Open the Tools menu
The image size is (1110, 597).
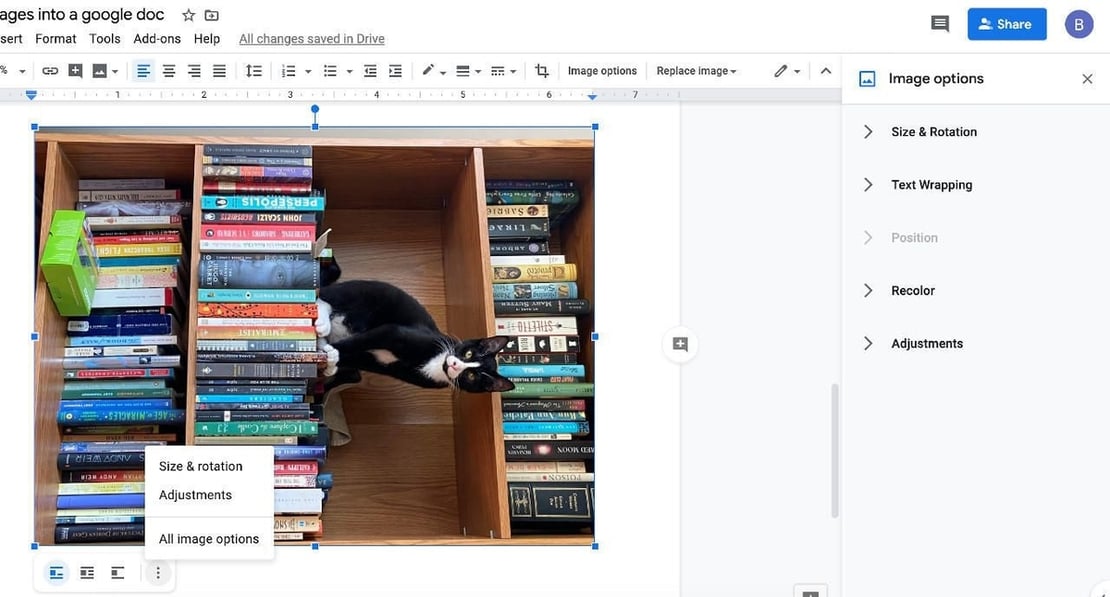click(x=104, y=37)
